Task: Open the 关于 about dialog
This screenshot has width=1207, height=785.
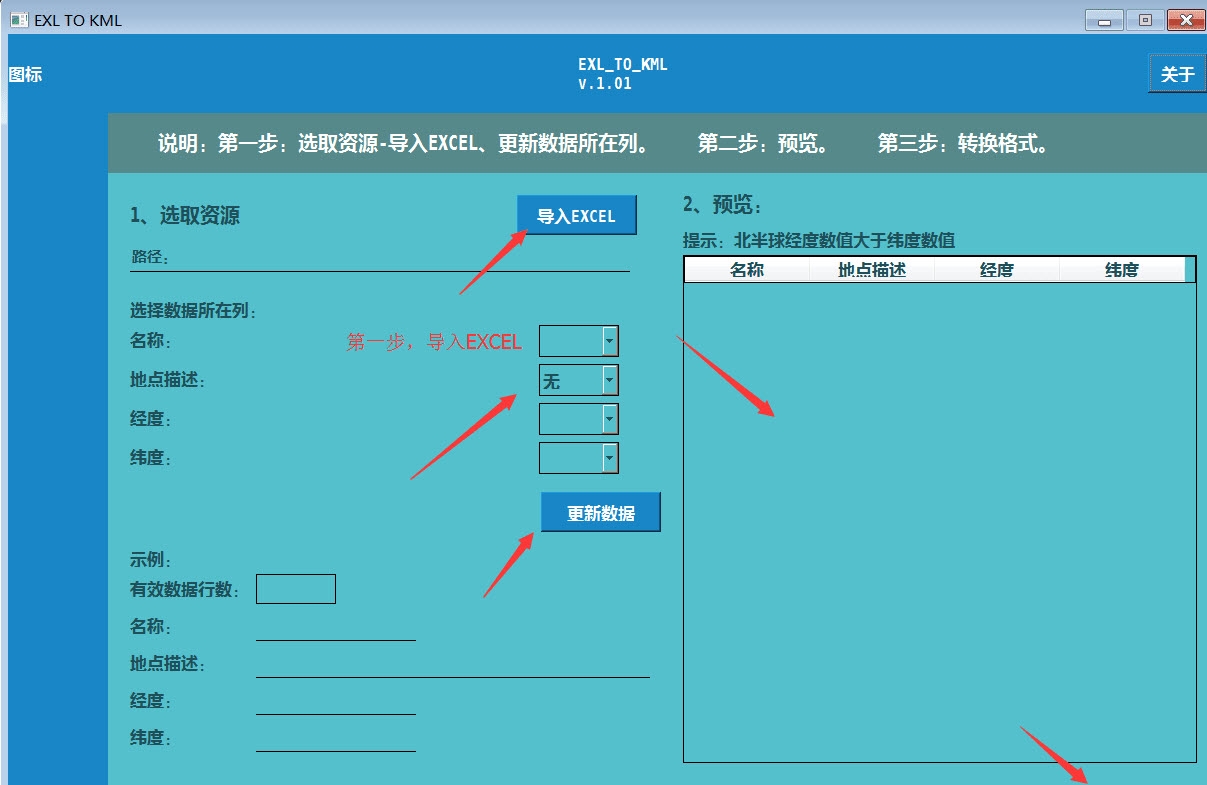Action: 1177,74
